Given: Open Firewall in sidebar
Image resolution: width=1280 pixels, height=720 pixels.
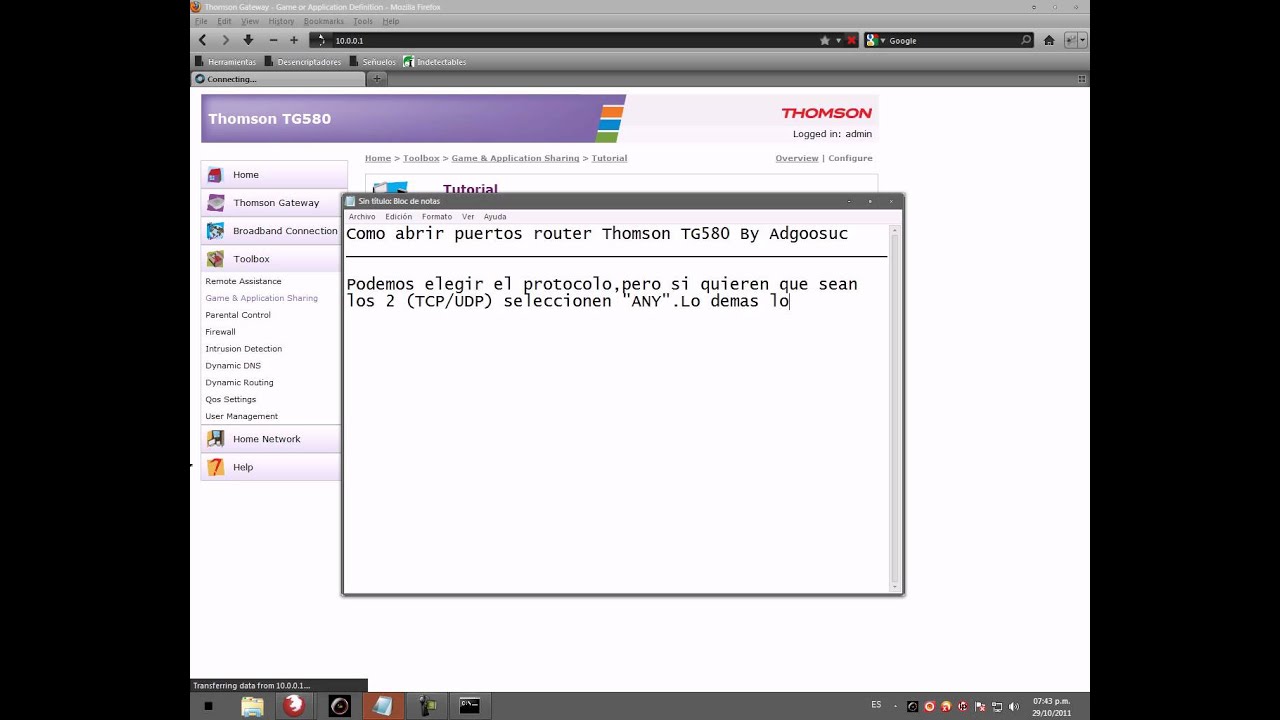Looking at the screenshot, I should (x=220, y=332).
